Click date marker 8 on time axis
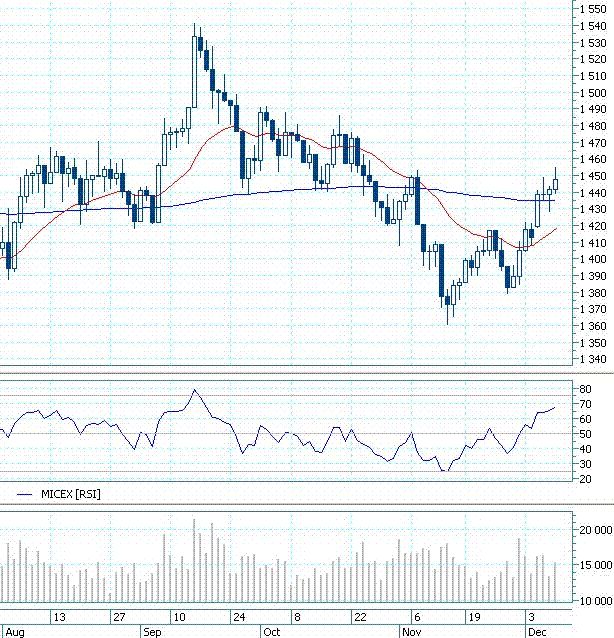 297,617
